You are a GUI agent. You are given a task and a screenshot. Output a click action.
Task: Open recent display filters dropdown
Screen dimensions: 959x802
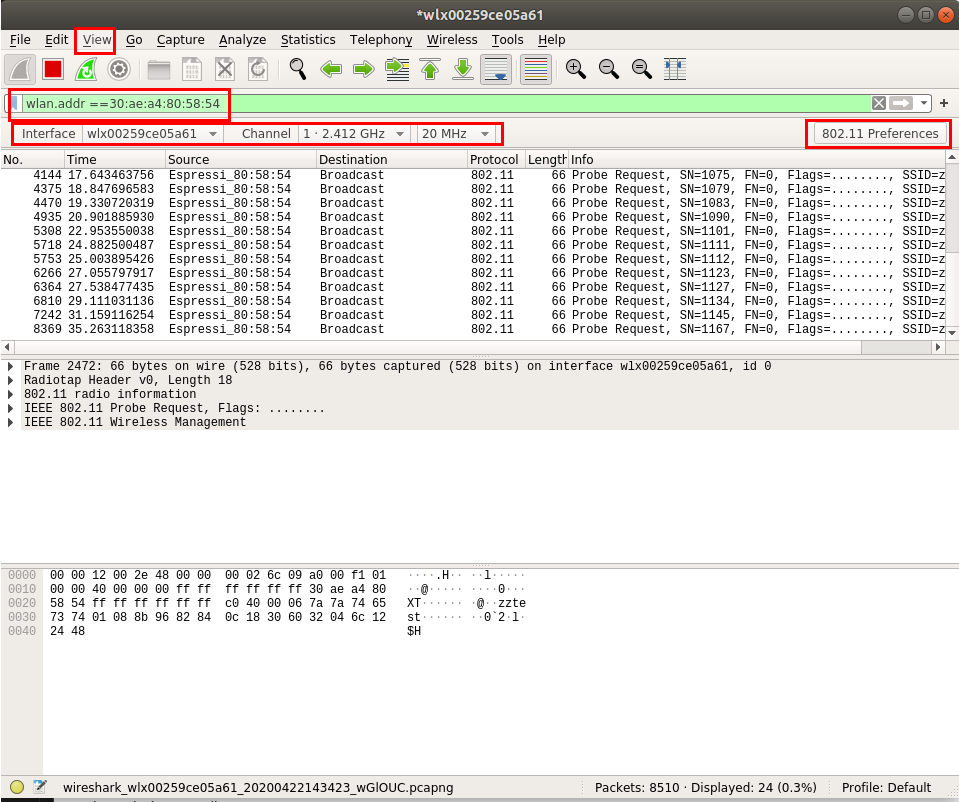(x=924, y=103)
